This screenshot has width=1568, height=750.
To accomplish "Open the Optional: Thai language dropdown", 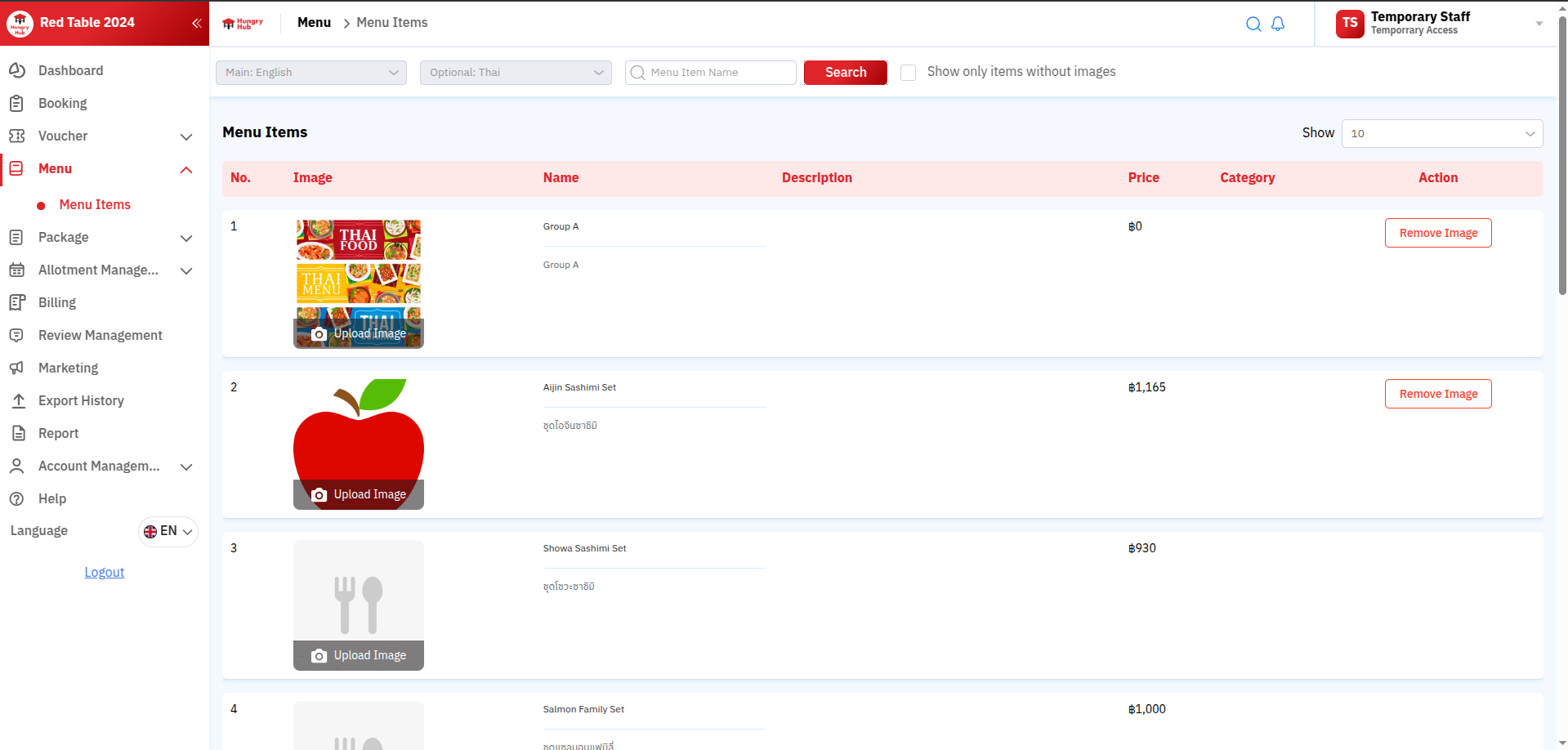I will click(515, 73).
